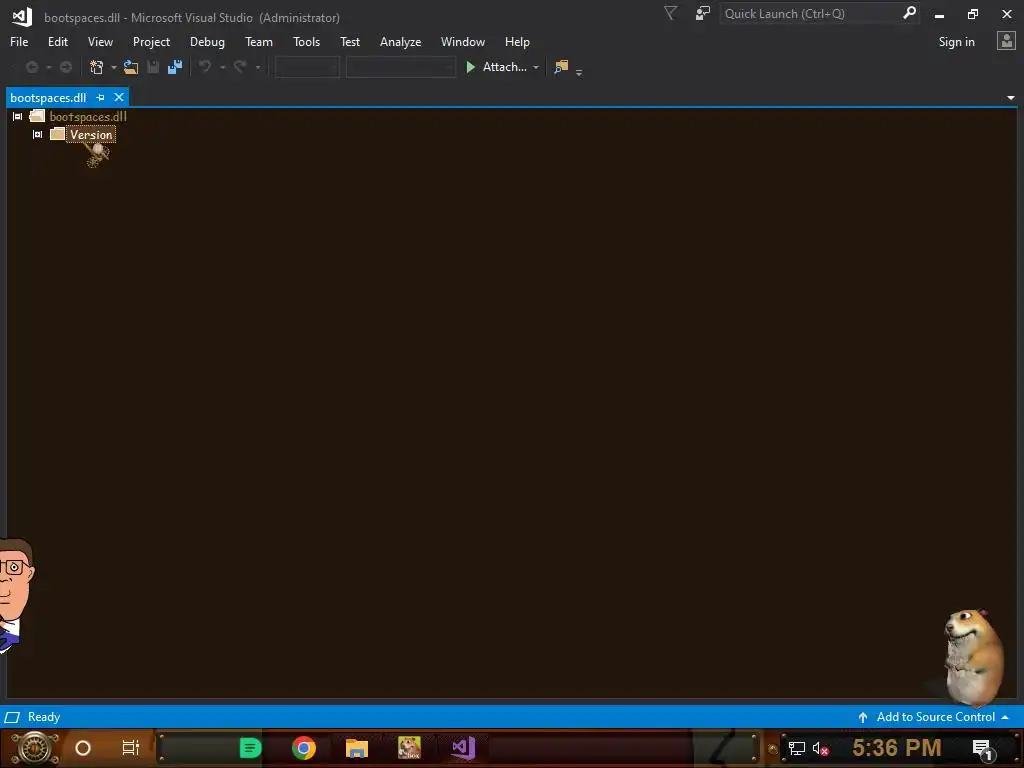The width and height of the screenshot is (1024, 768).
Task: Select the bootspaces.dll root tree item
Action: 88,116
